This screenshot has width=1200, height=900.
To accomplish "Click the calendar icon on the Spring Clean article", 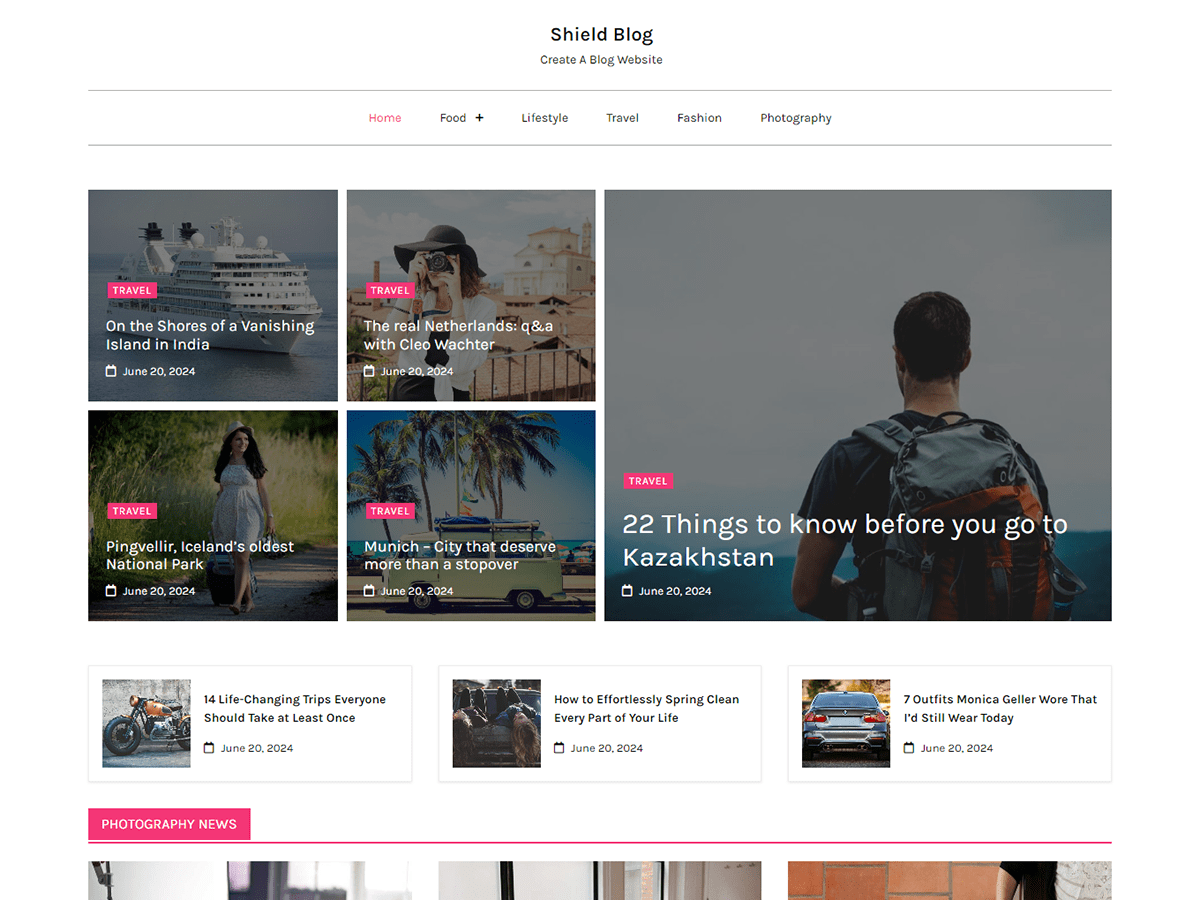I will pyautogui.click(x=561, y=748).
